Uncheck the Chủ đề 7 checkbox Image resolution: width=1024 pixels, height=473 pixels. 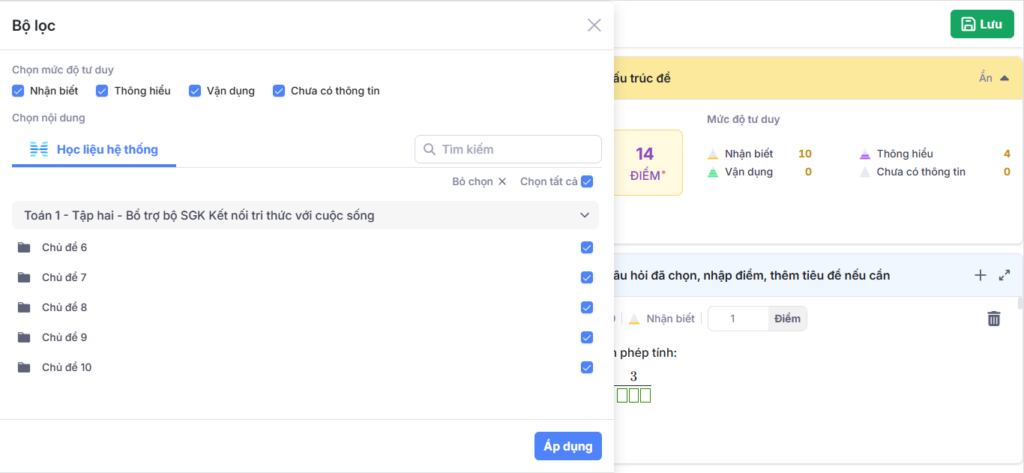point(587,277)
